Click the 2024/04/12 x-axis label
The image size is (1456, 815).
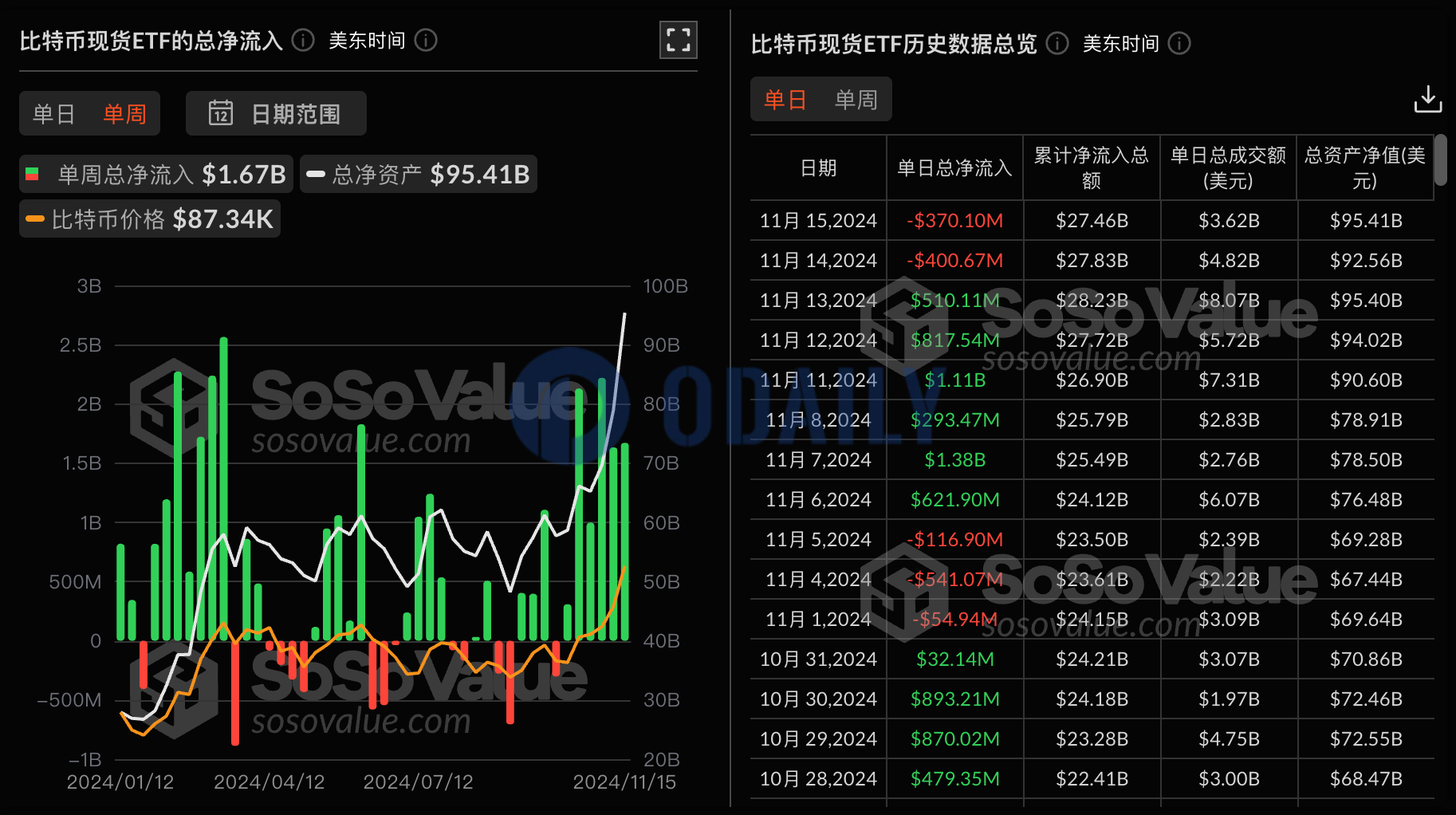269,782
